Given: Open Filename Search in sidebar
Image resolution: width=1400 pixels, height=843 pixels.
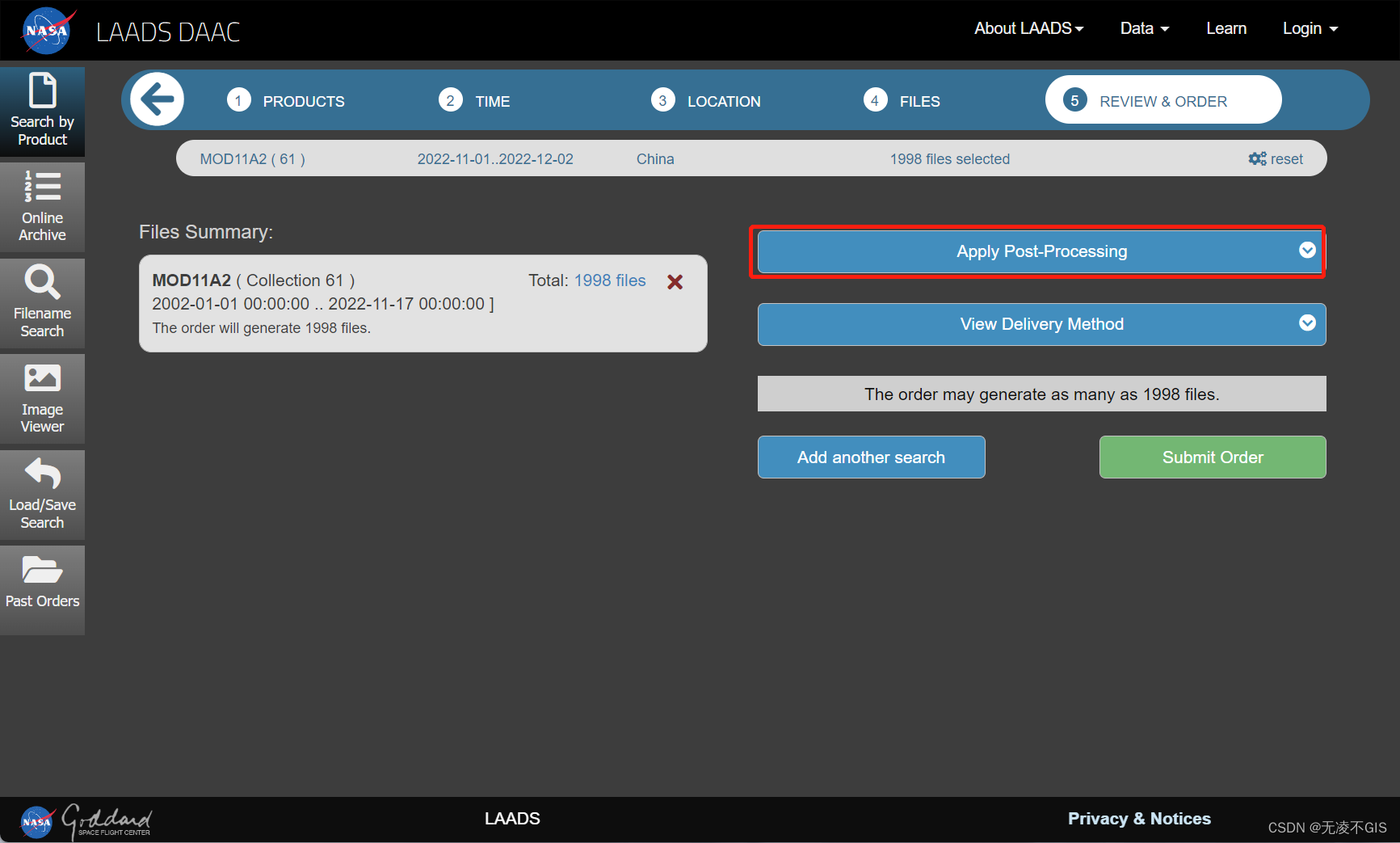Looking at the screenshot, I should click(x=42, y=303).
